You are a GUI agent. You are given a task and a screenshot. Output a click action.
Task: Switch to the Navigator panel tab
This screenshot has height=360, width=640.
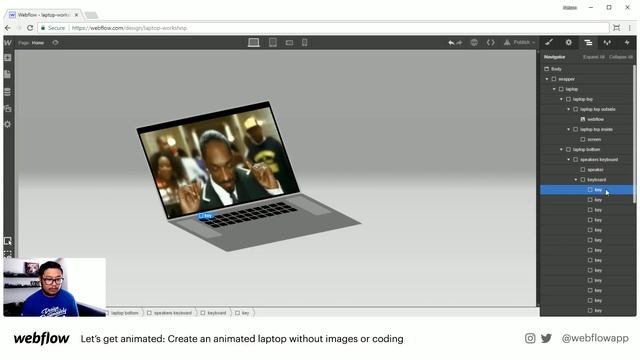coord(588,42)
